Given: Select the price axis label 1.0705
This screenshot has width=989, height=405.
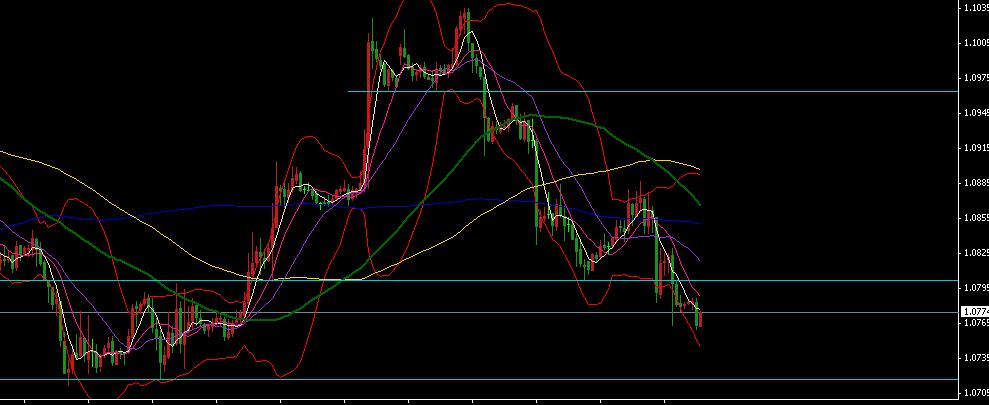Looking at the screenshot, I should point(976,392).
